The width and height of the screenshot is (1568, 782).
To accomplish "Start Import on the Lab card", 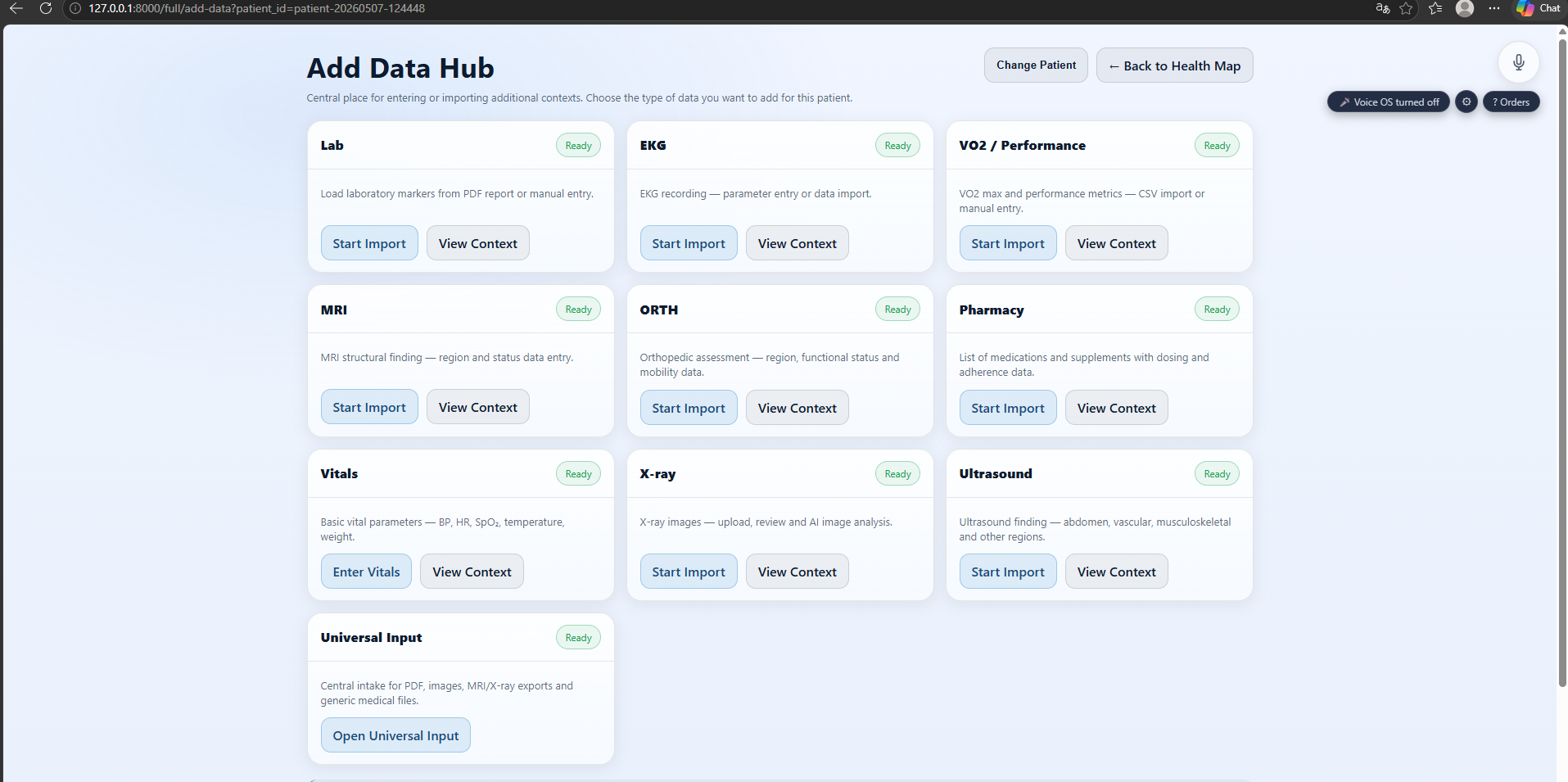I will pyautogui.click(x=369, y=243).
